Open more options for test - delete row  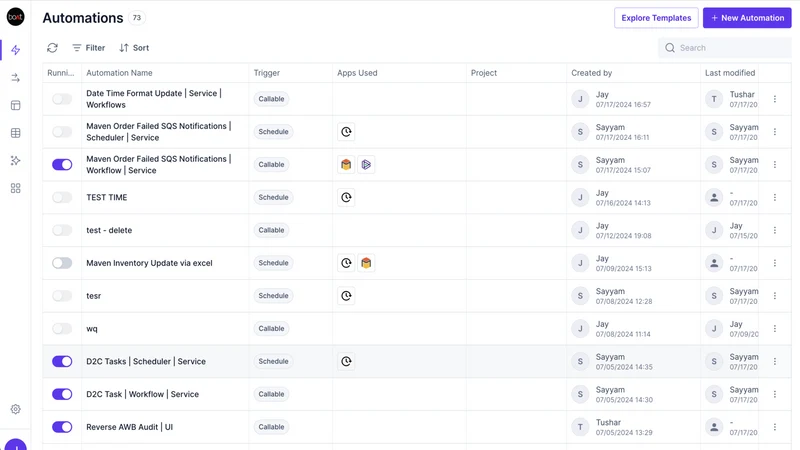tap(774, 230)
